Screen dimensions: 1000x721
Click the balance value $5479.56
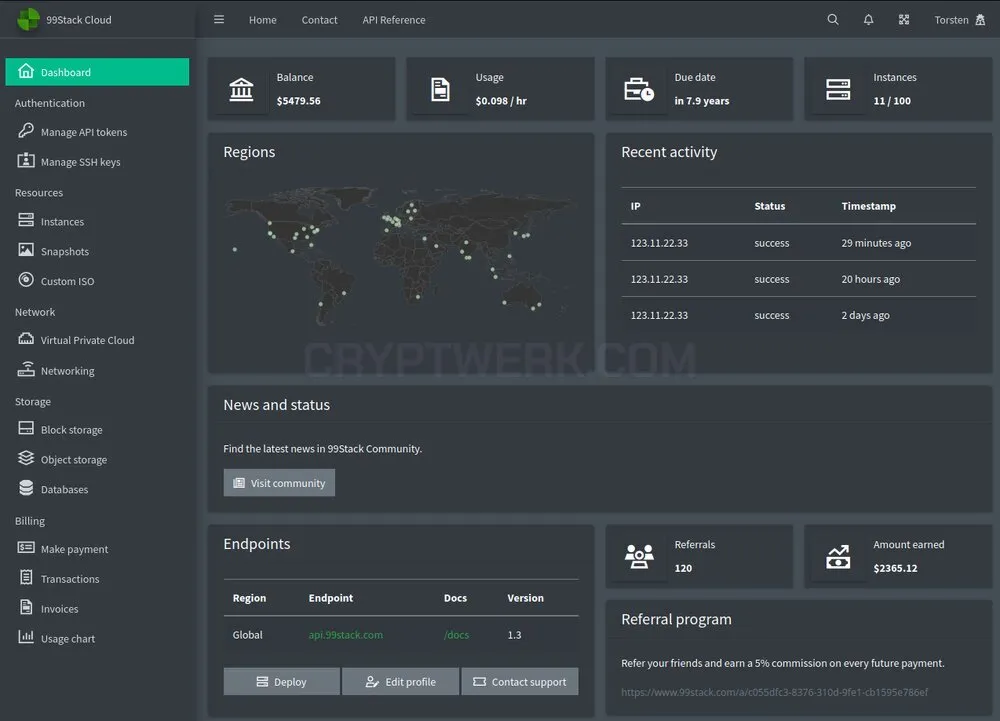click(298, 101)
